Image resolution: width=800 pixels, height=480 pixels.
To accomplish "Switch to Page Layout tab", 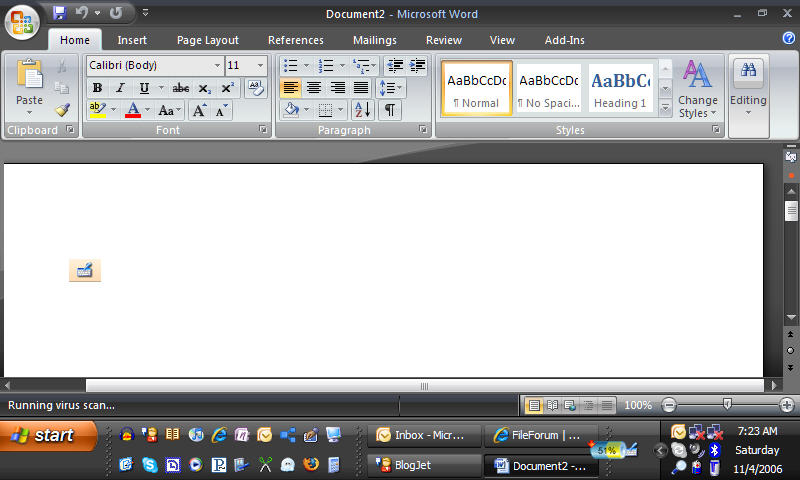I will (208, 40).
